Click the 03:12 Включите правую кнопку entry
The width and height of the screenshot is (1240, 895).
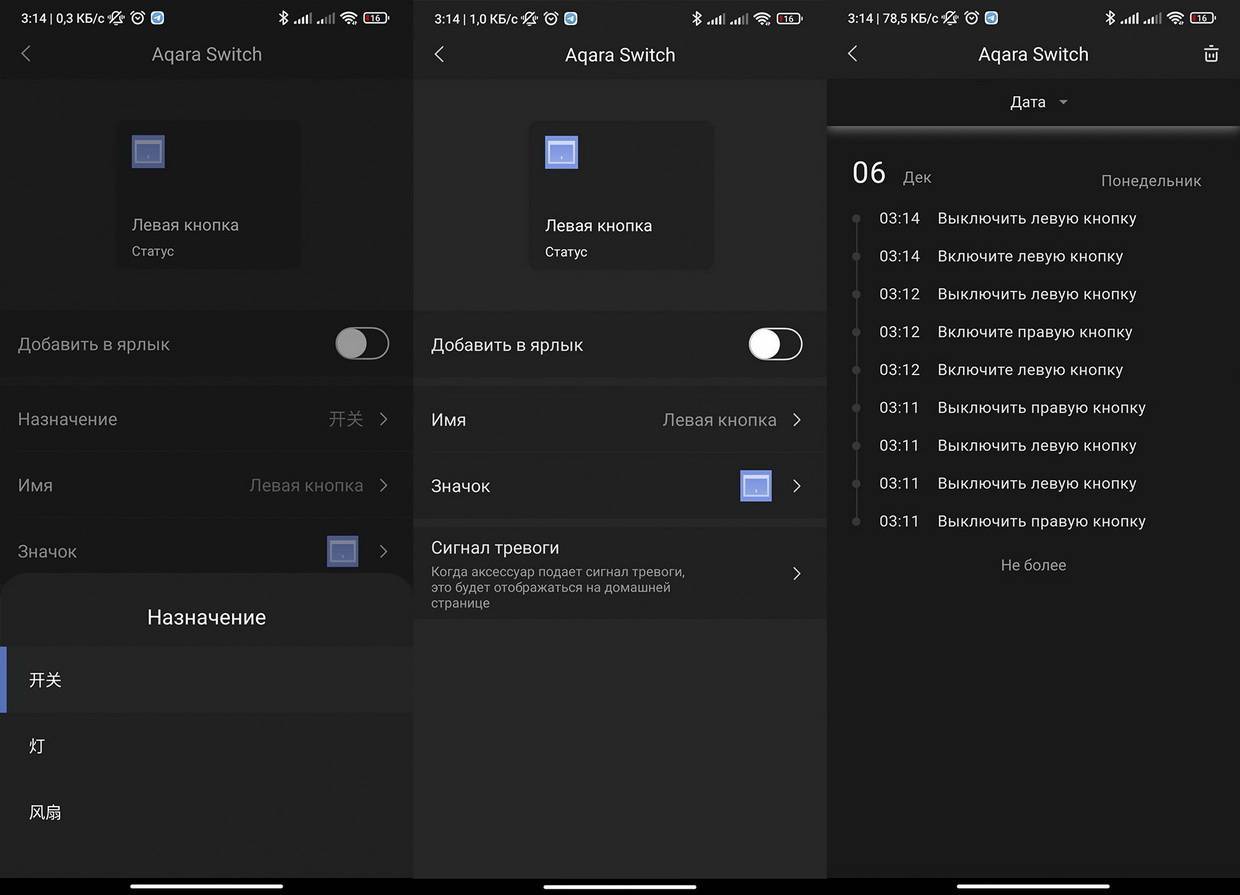click(1034, 332)
